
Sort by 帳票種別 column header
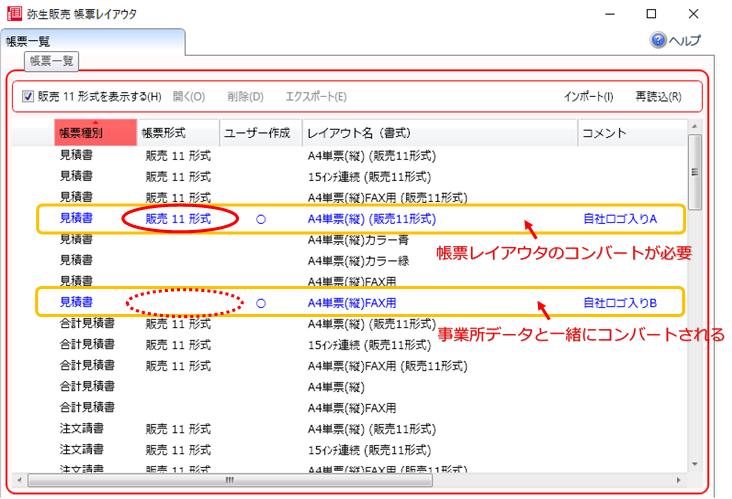pos(96,133)
